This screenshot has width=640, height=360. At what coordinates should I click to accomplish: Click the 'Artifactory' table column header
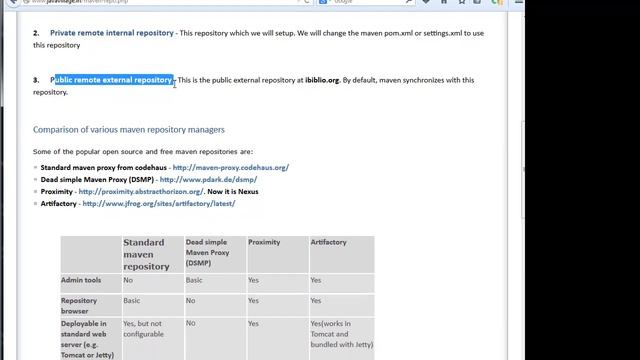342,254
